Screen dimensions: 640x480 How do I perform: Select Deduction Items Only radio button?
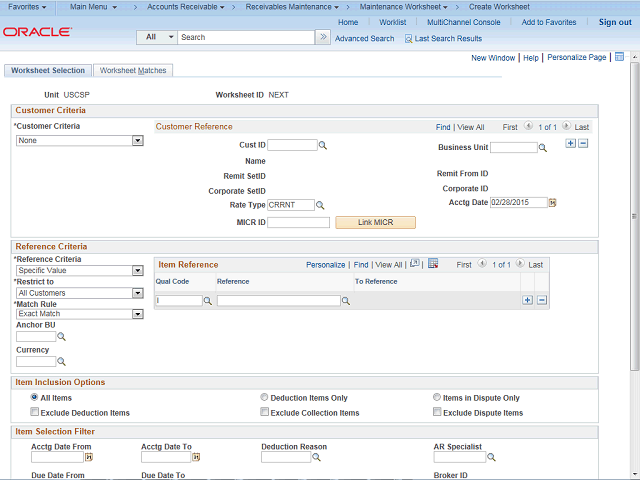click(x=264, y=397)
